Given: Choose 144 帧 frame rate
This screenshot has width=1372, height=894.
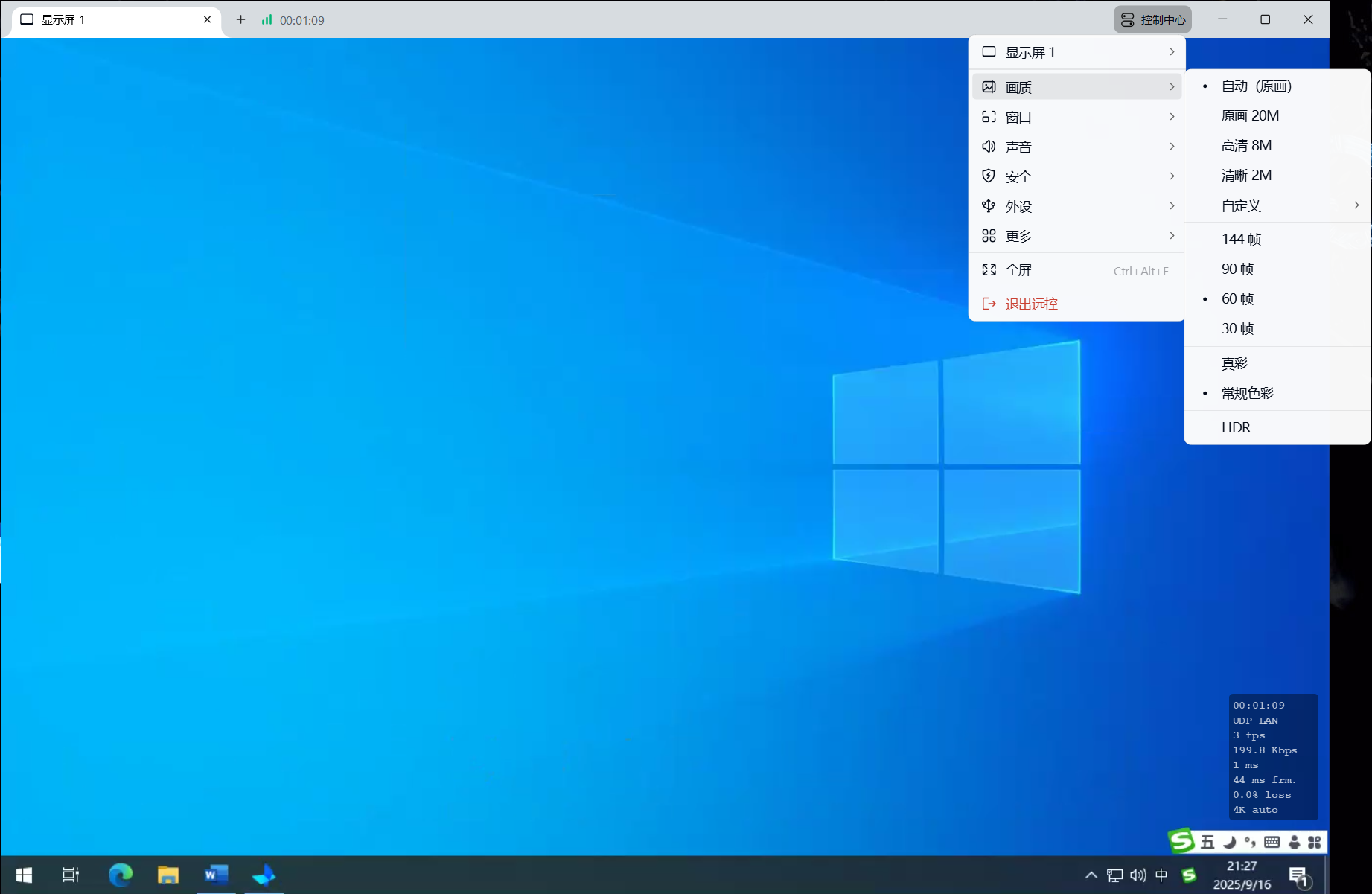Looking at the screenshot, I should click(1277, 239).
